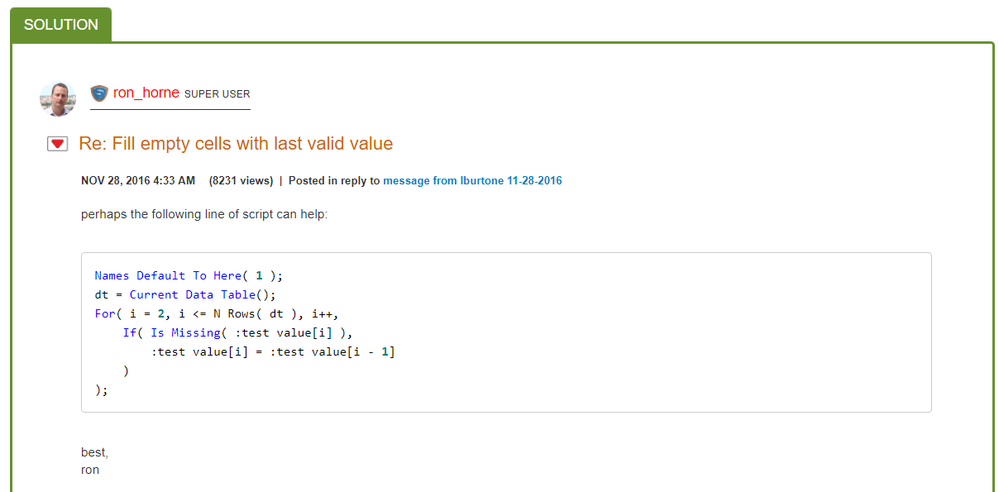The width and height of the screenshot is (999, 492).
Task: Open the ron_horne username profile link
Action: click(x=146, y=93)
